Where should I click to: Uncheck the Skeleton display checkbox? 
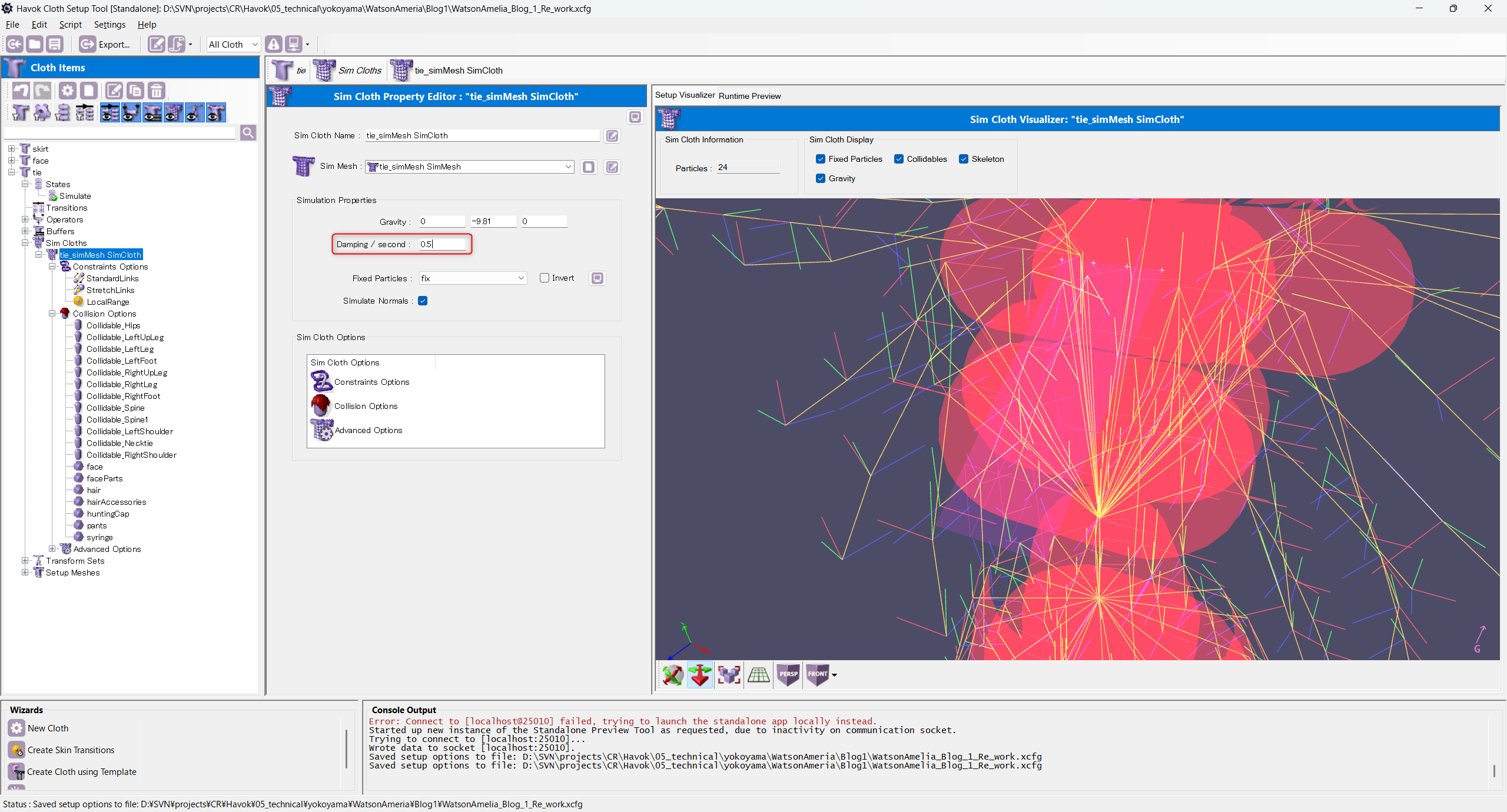point(964,159)
